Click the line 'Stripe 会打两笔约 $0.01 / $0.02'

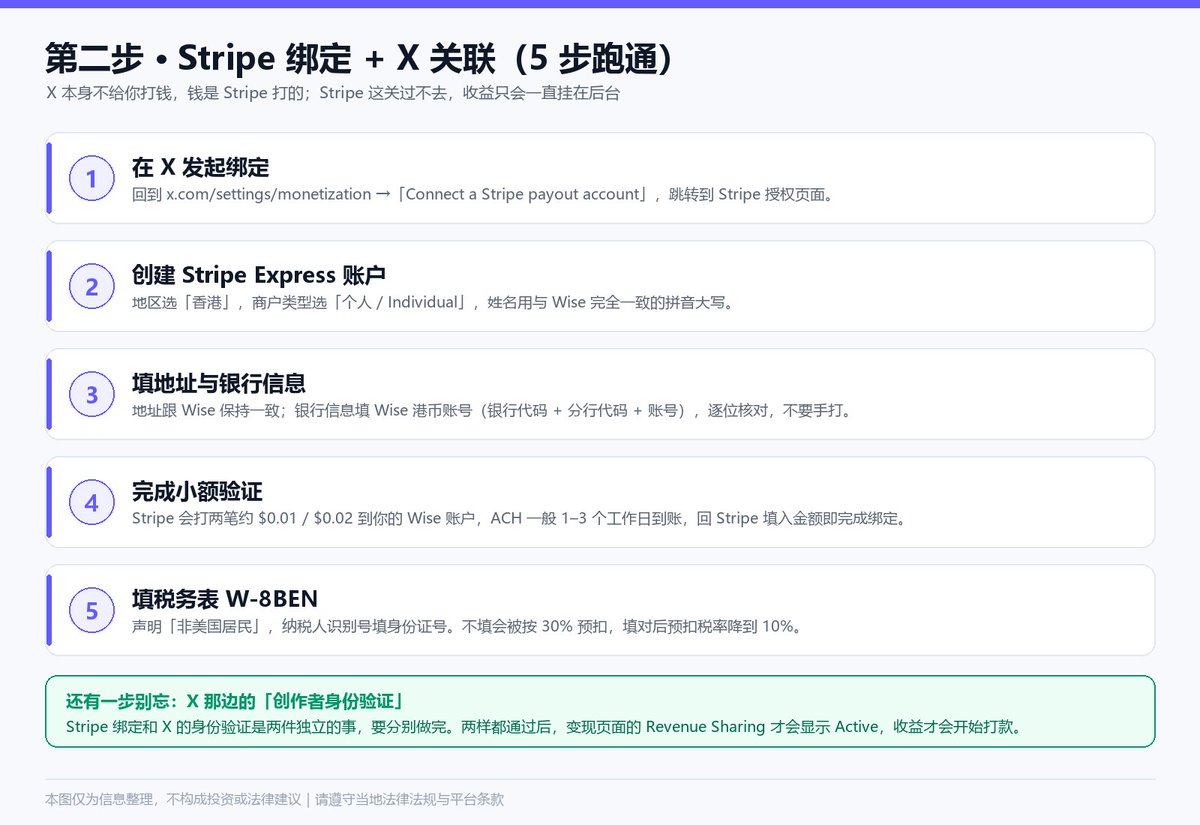(518, 518)
